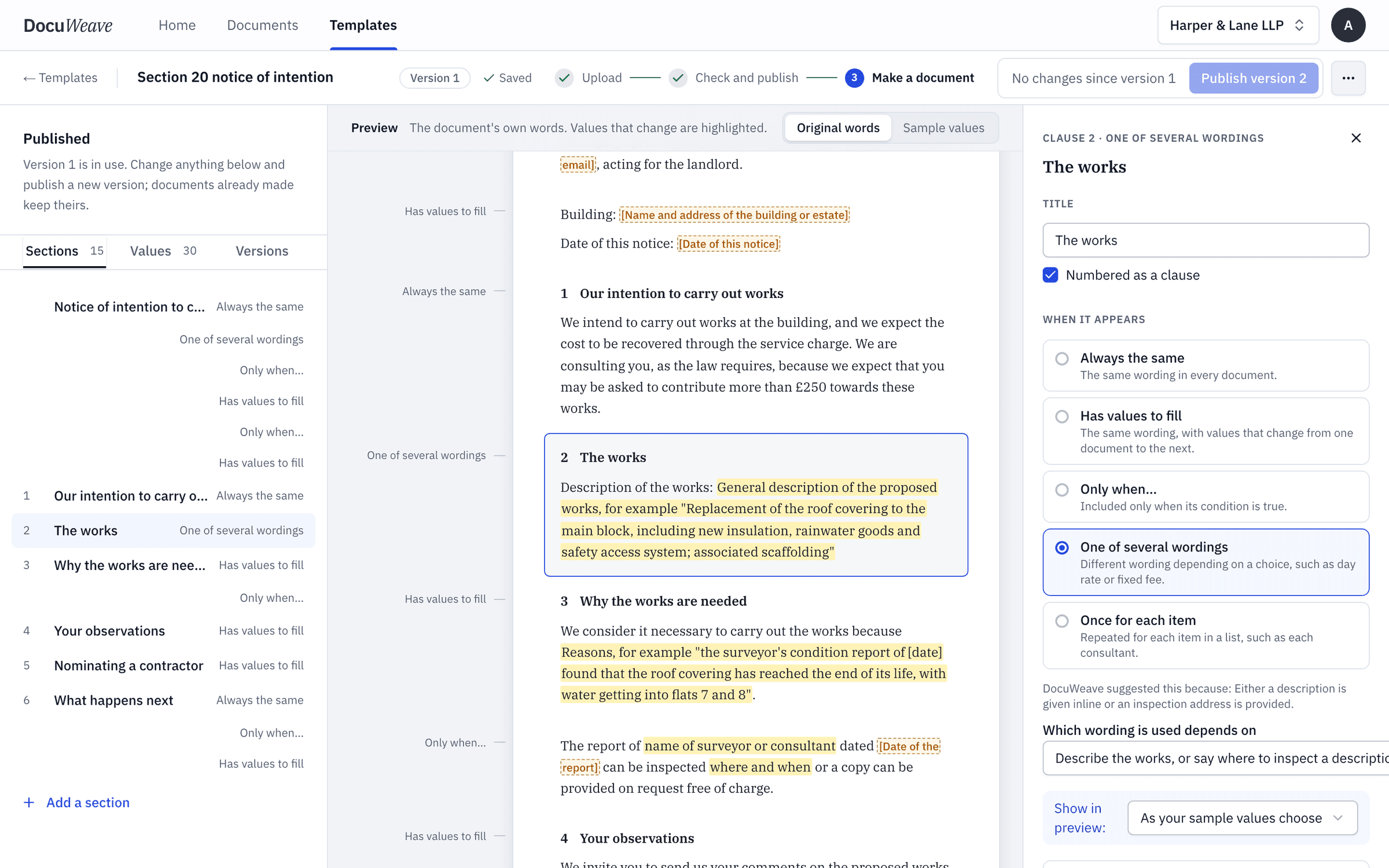The height and width of the screenshot is (868, 1389).
Task: Open the Version 1 pill selector
Action: tap(435, 78)
